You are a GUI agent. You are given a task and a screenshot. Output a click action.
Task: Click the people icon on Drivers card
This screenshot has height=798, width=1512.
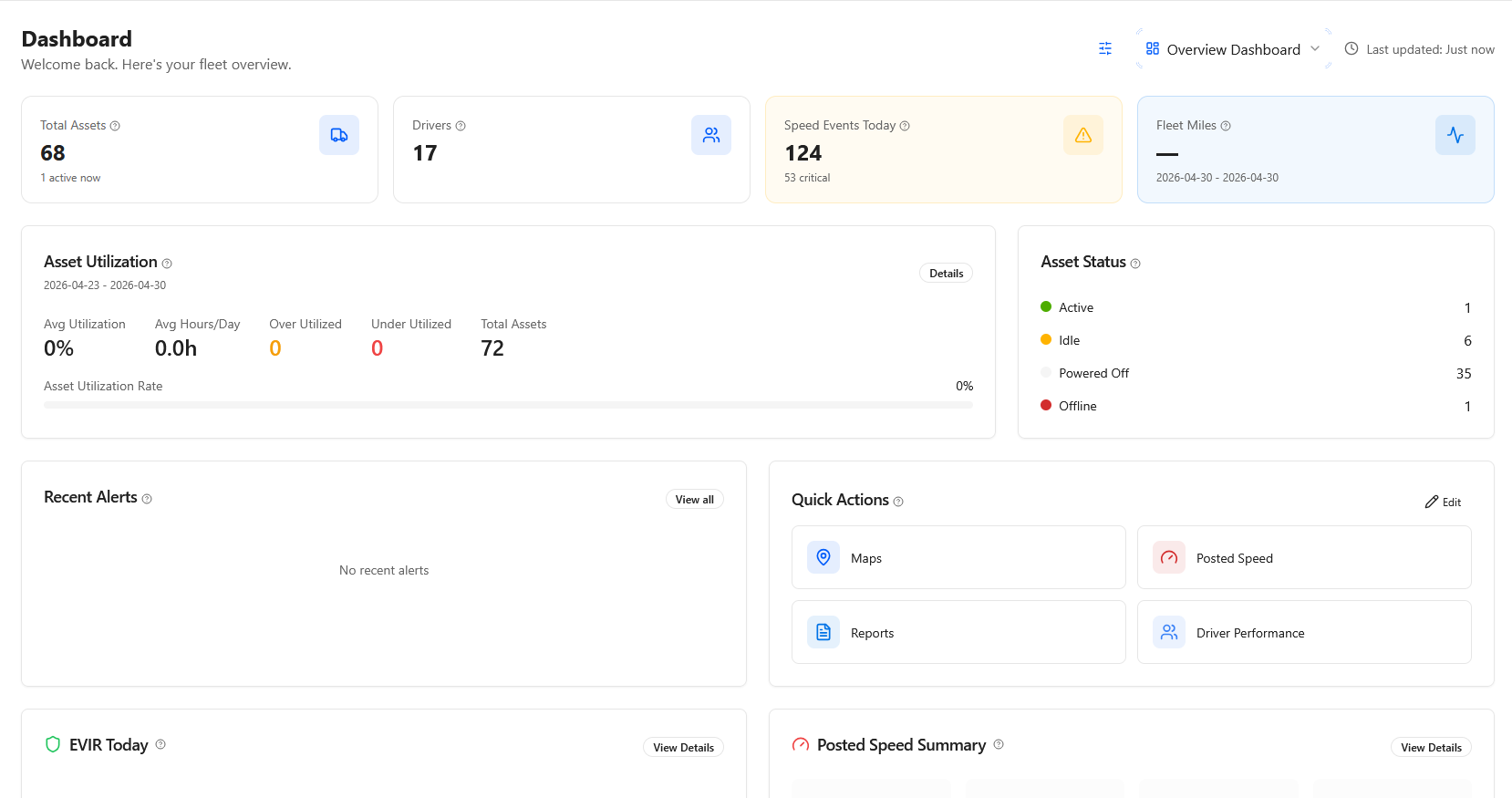pos(711,135)
